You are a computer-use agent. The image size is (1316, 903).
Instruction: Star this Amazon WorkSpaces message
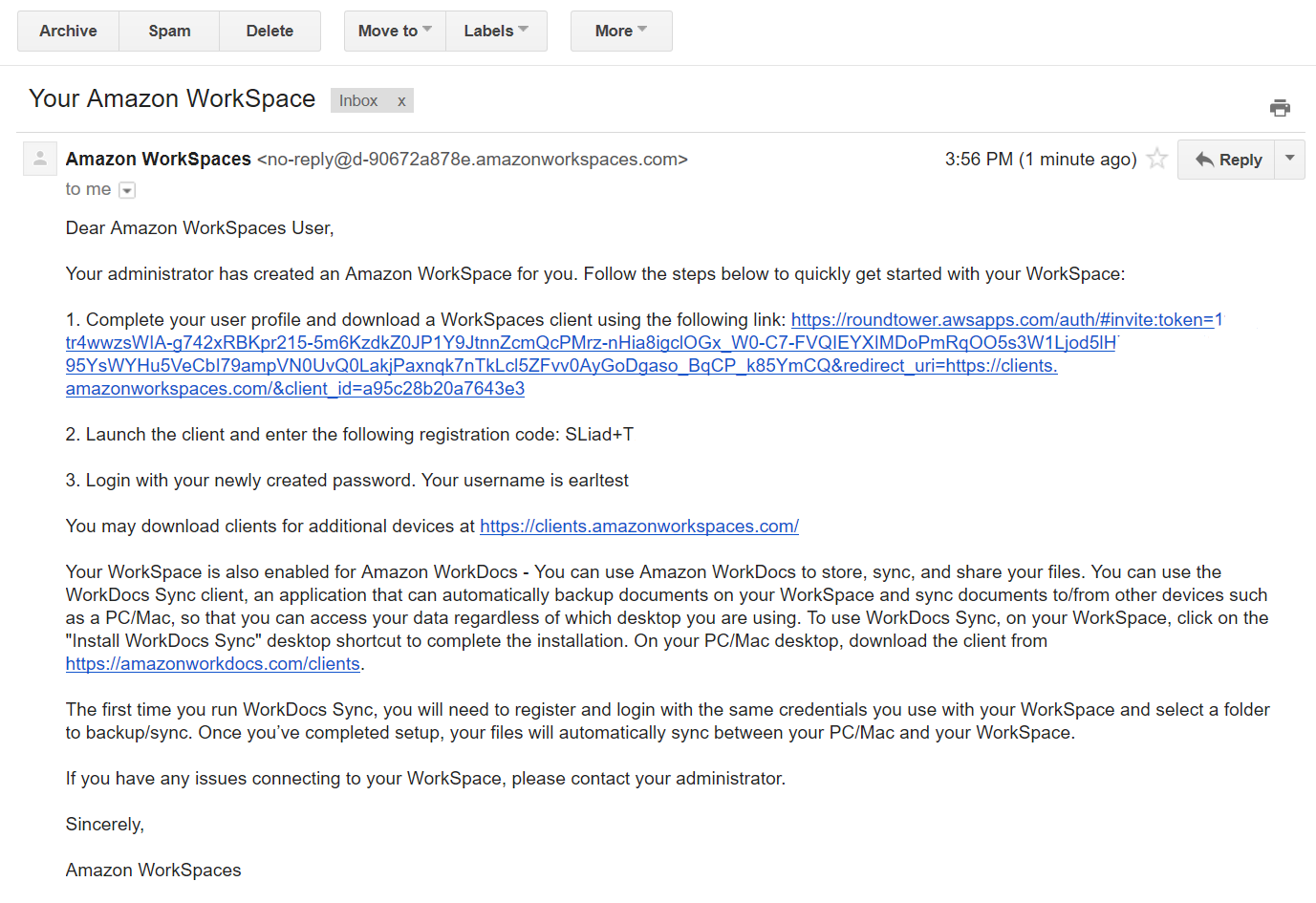1157,159
